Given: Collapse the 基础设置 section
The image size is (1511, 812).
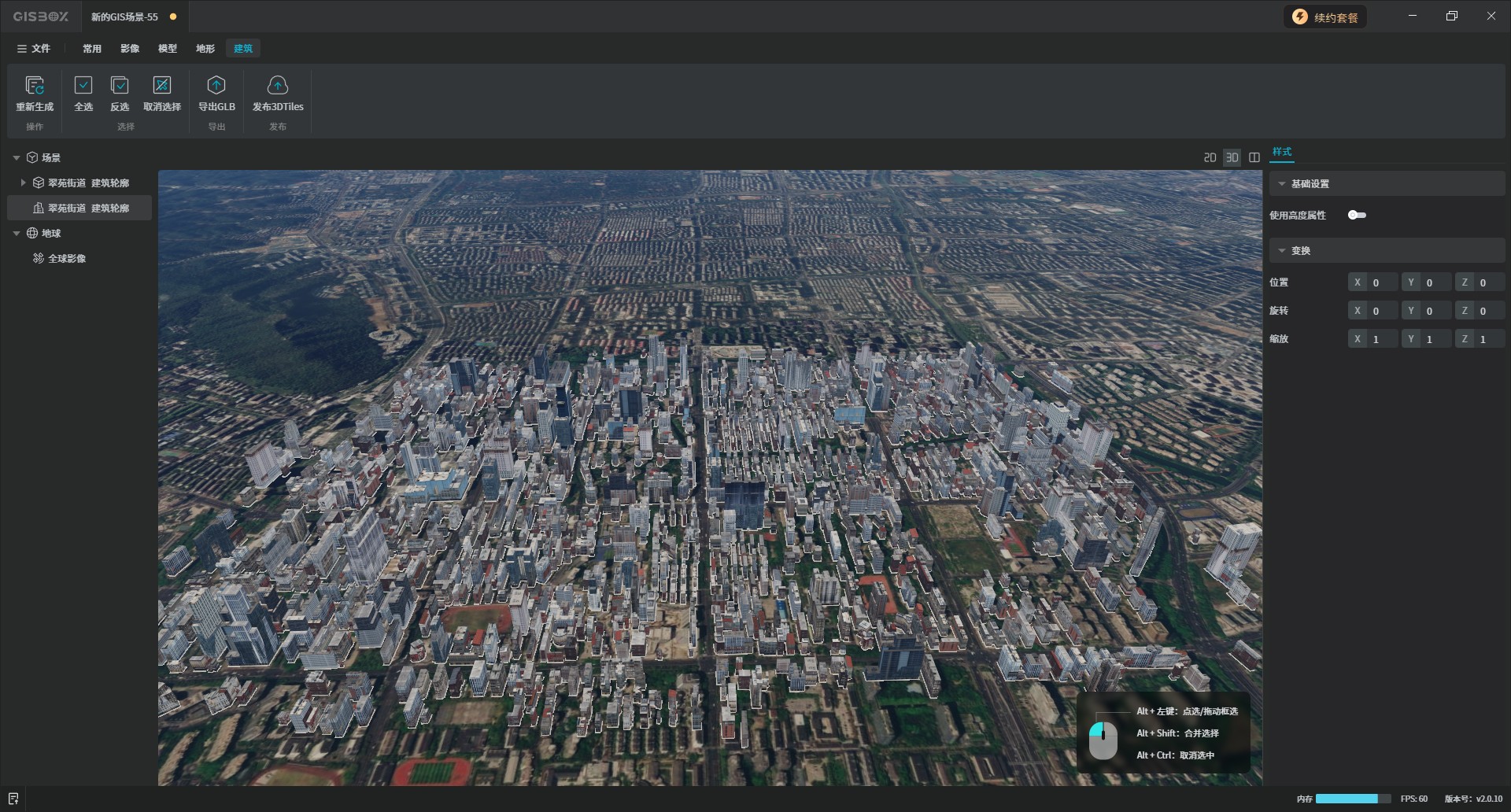Looking at the screenshot, I should [x=1282, y=184].
